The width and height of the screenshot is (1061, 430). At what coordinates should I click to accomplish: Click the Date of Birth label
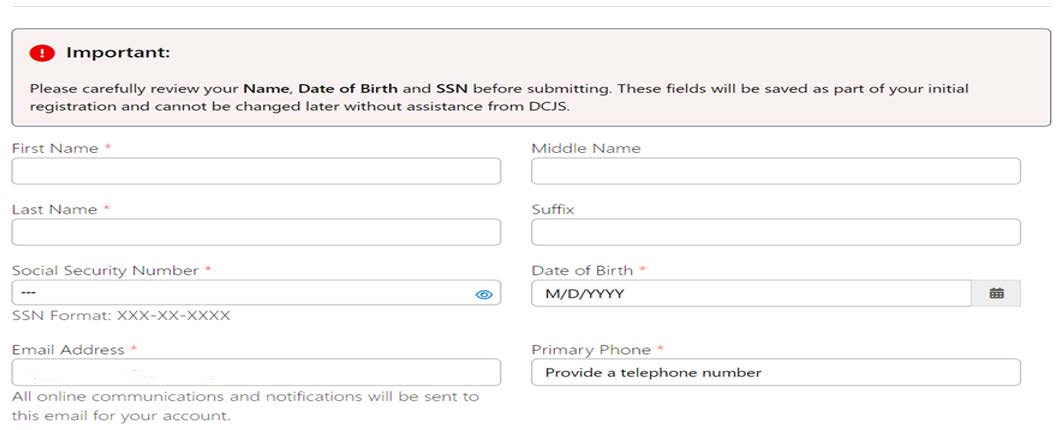(x=582, y=270)
